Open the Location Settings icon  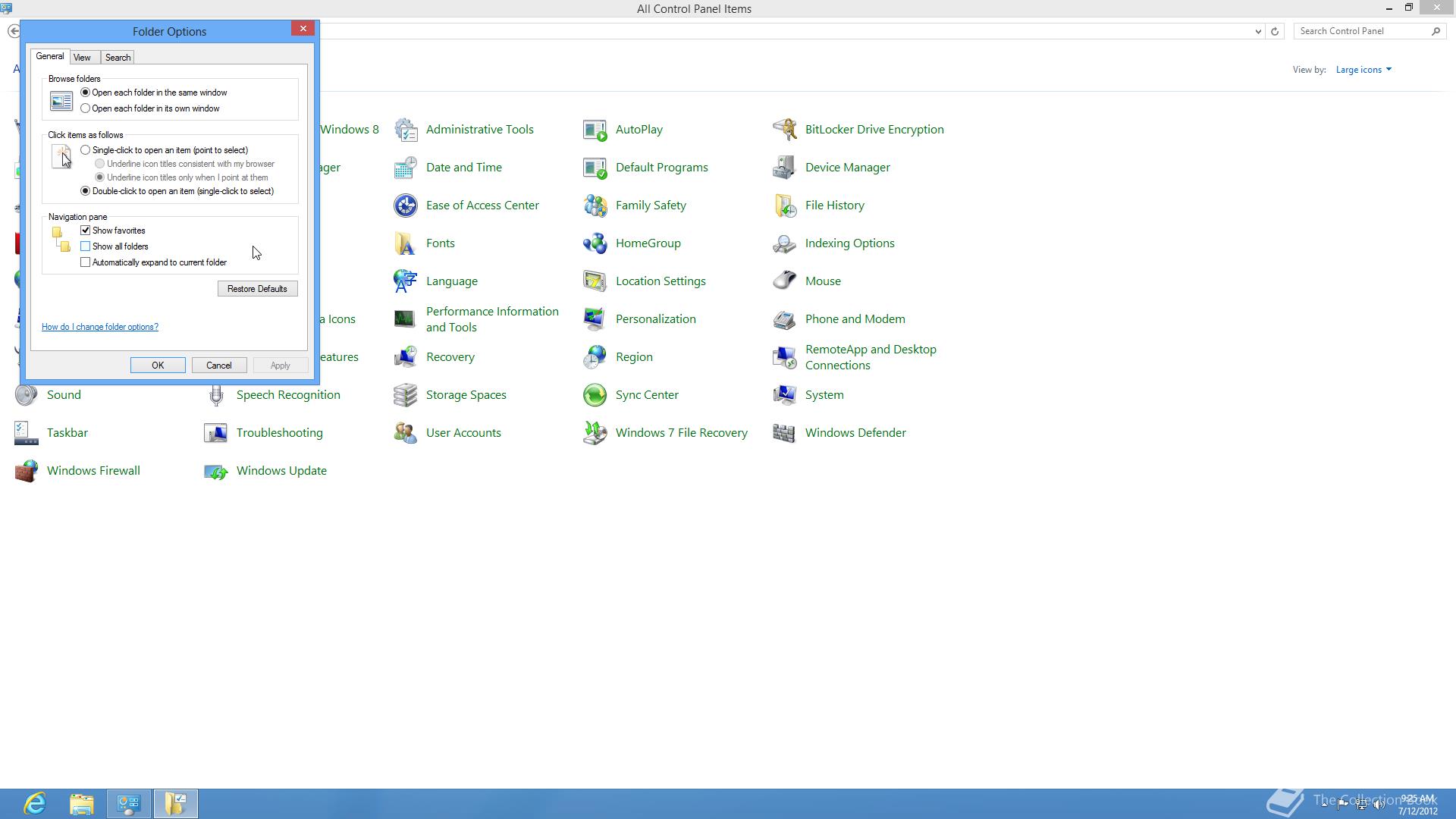(x=595, y=281)
